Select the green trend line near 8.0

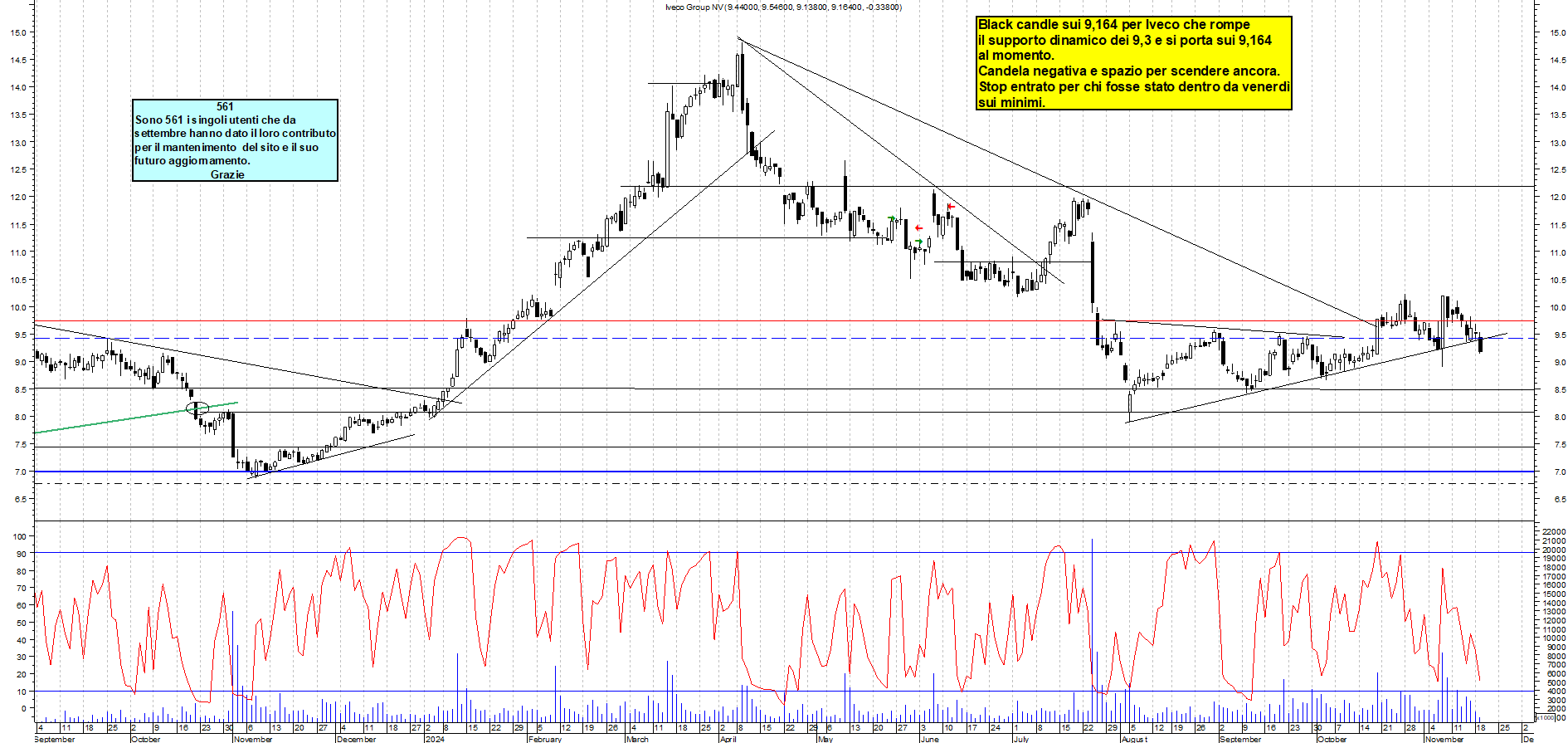point(136,418)
